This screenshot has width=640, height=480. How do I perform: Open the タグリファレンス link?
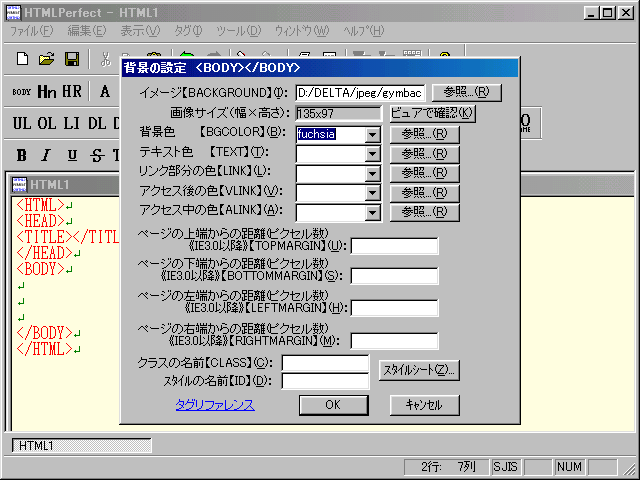pos(214,405)
